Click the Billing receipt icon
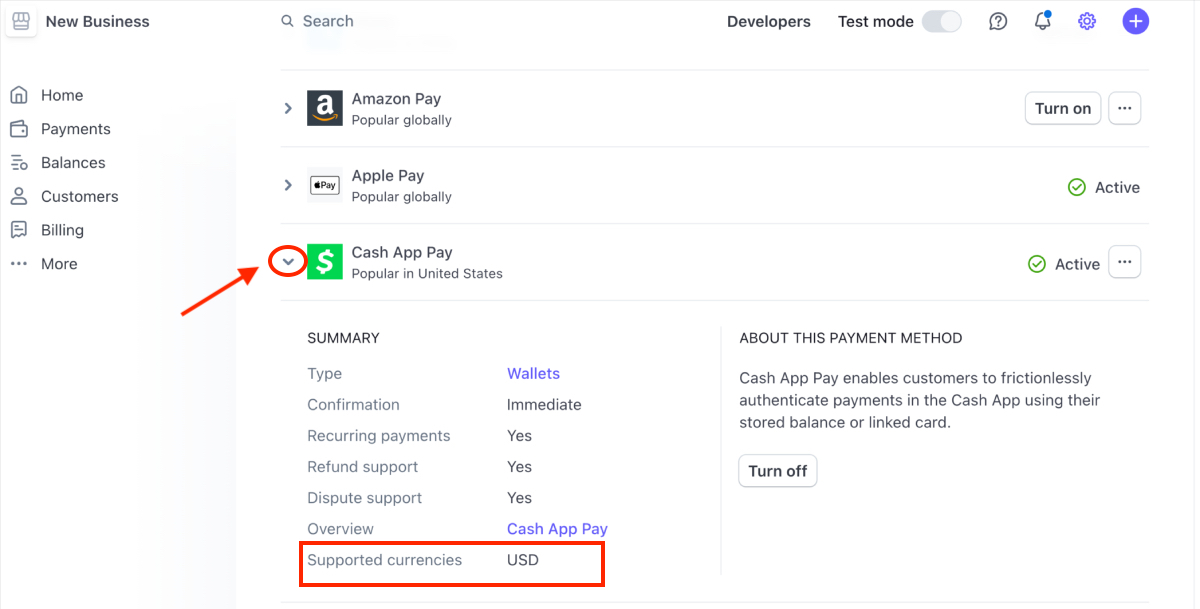This screenshot has width=1200, height=609. click(x=19, y=230)
